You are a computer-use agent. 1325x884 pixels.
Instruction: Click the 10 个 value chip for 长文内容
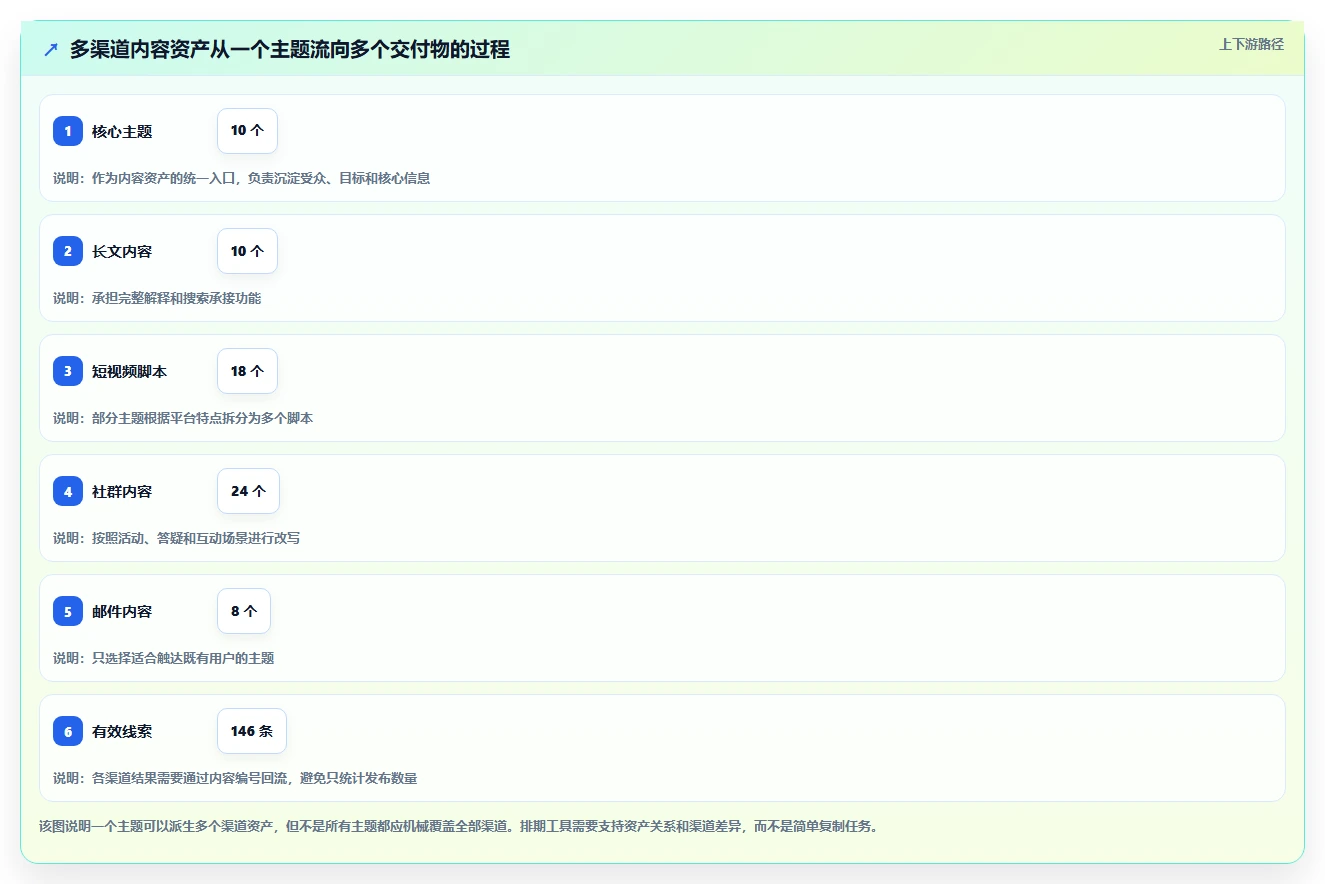[x=247, y=251]
